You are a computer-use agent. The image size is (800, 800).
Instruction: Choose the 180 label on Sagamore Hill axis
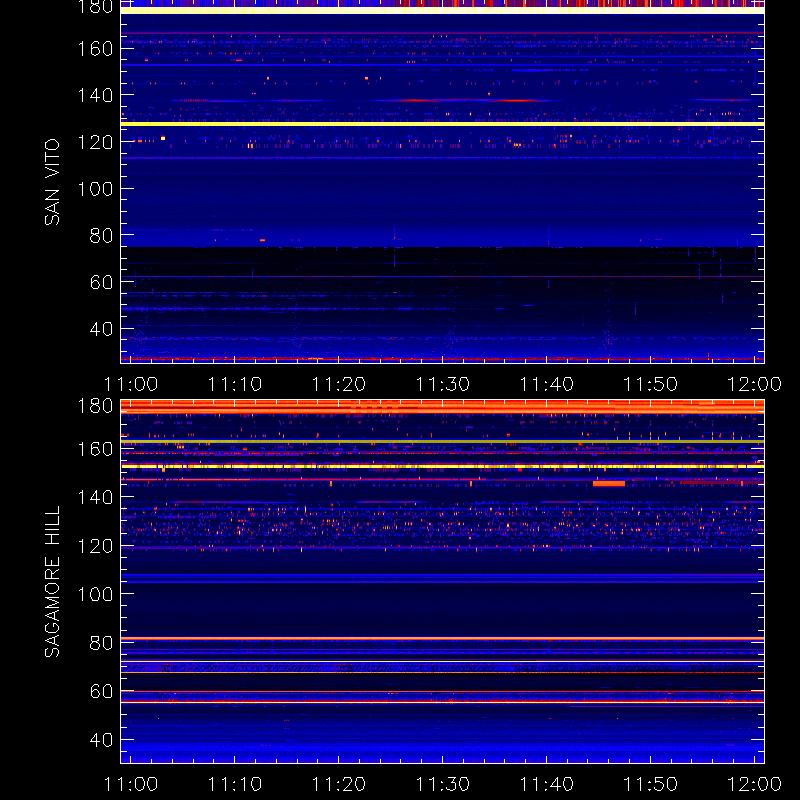95,406
